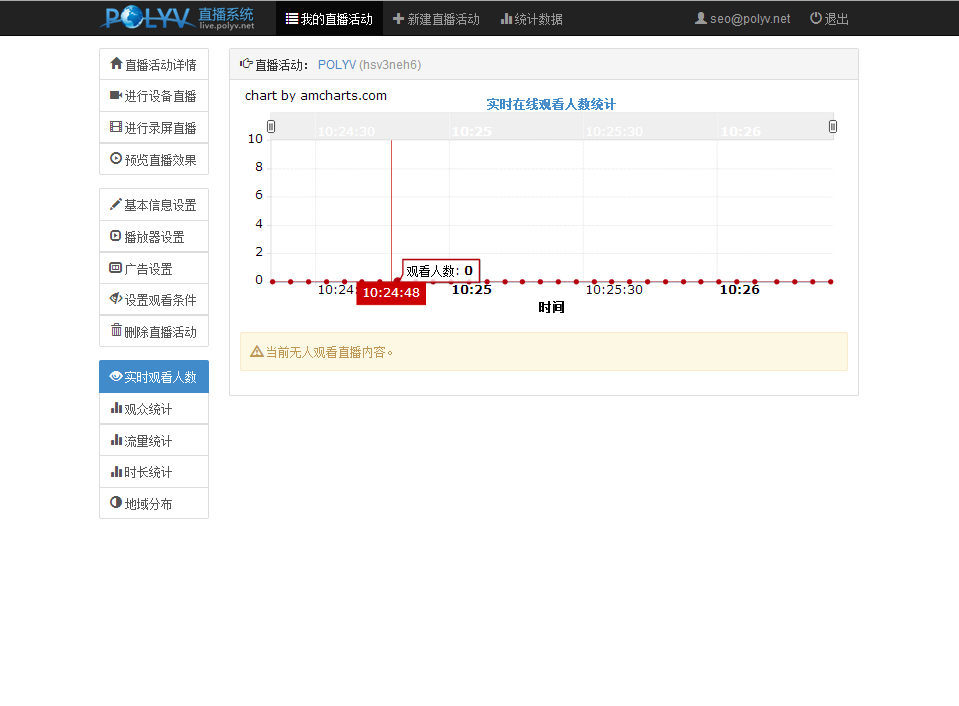Click the trash icon for 删除直播活动
The image size is (959, 706).
pyautogui.click(x=116, y=331)
